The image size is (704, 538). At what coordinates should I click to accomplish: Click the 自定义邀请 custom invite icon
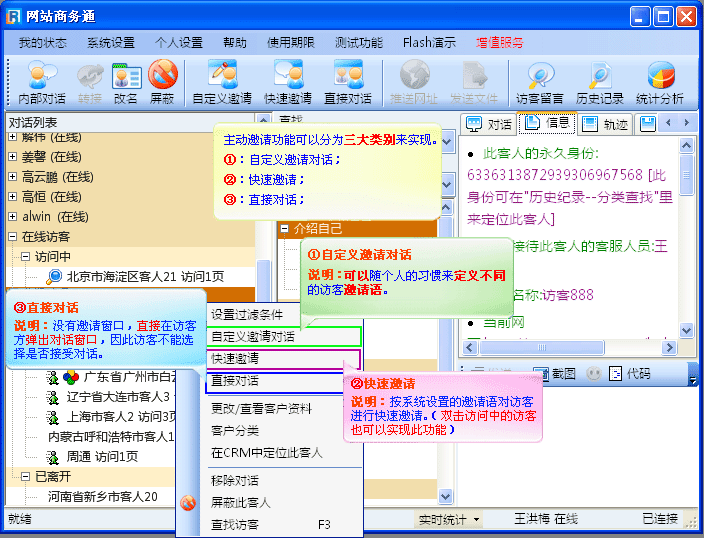click(221, 83)
